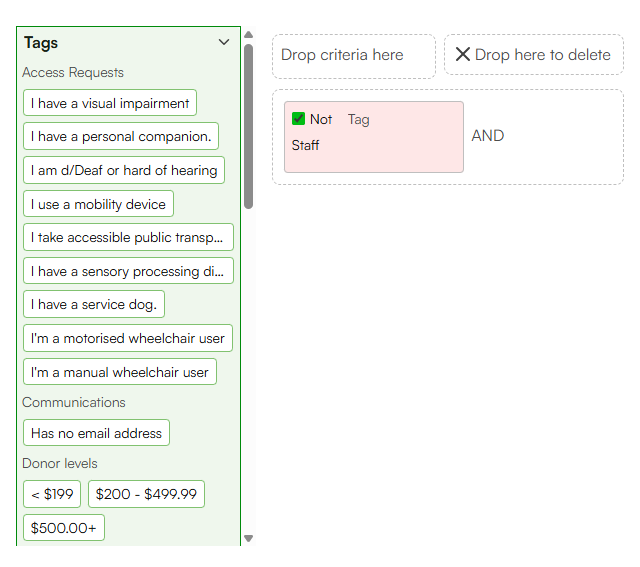
Task: Choose 'I am d/Deaf or hard of hearing'
Action: [x=124, y=170]
